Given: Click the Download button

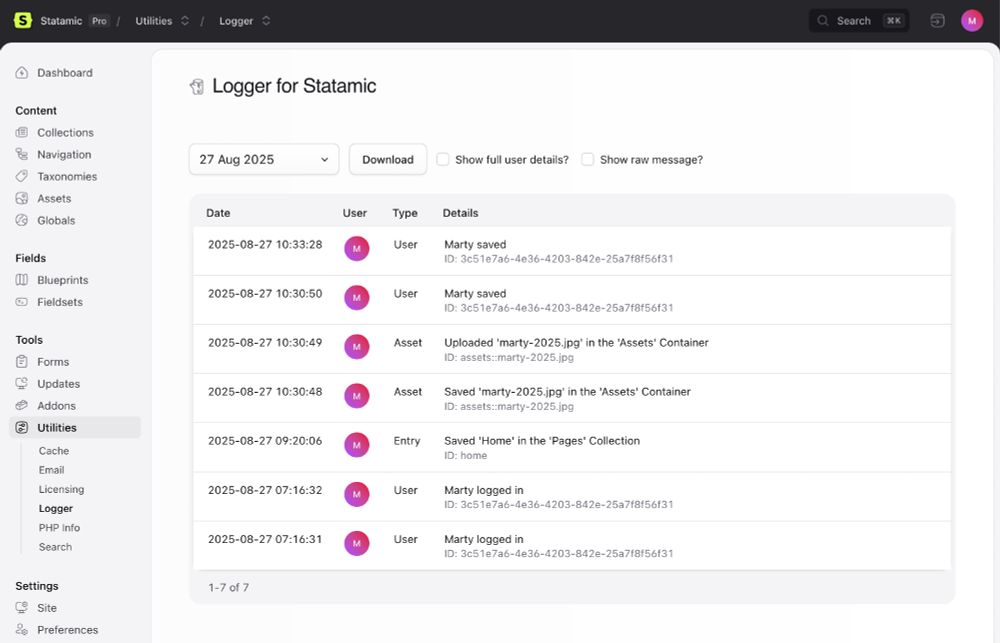Looking at the screenshot, I should 388,159.
